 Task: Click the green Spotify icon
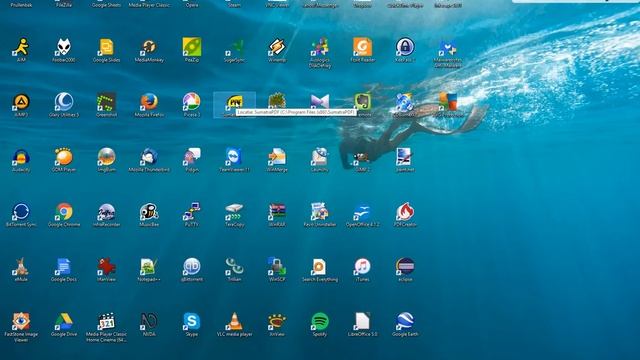[x=320, y=322]
